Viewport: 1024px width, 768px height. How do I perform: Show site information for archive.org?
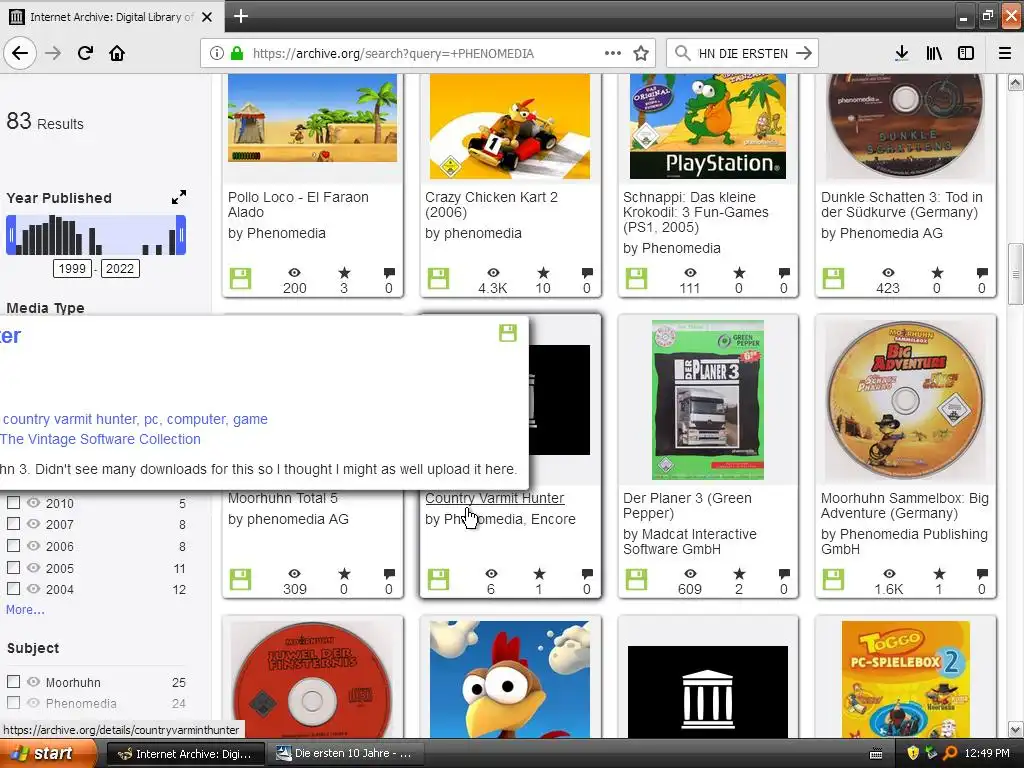pos(217,53)
